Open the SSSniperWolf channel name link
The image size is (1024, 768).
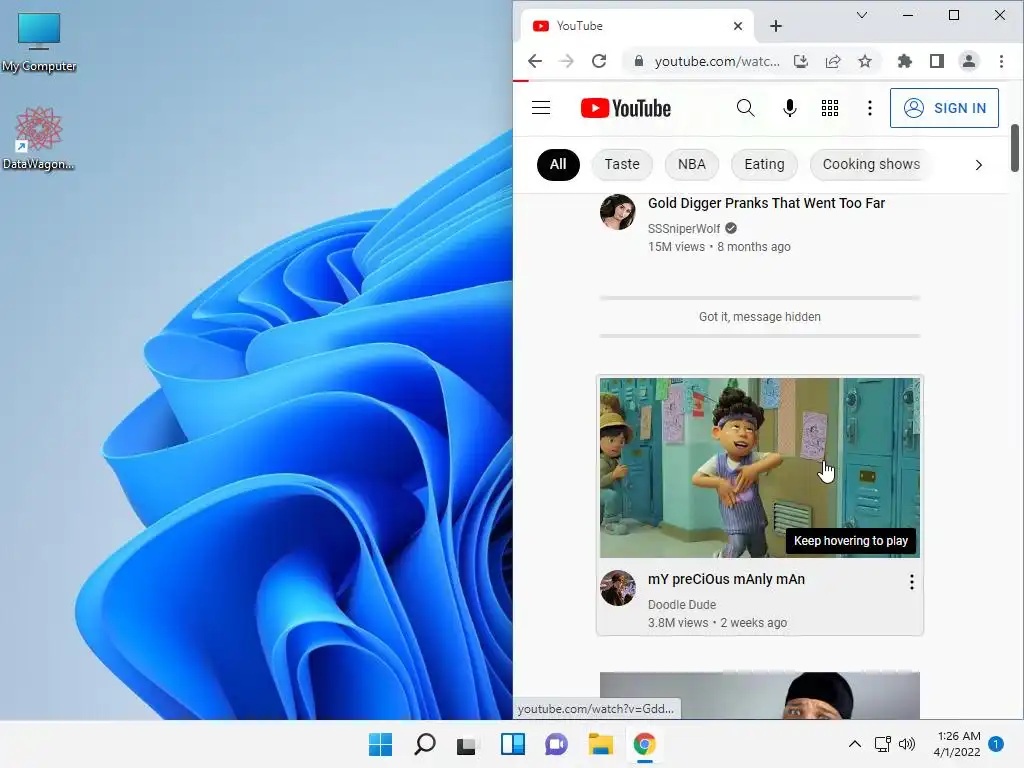click(x=684, y=229)
